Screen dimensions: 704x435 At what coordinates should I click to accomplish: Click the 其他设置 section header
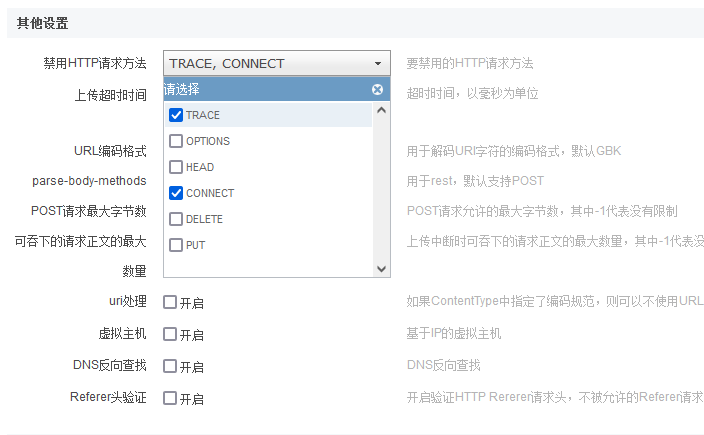coord(43,23)
